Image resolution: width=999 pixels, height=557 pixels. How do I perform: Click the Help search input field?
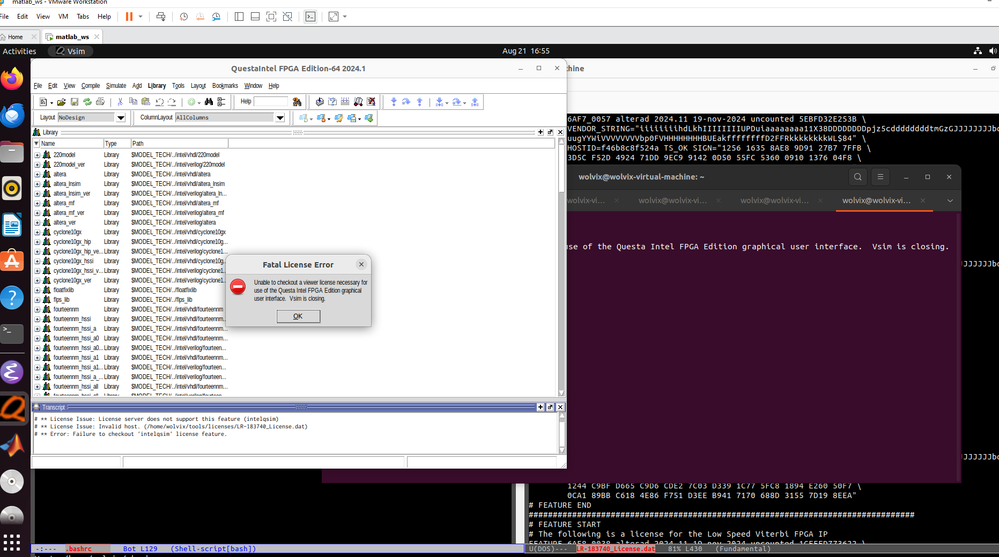coord(271,102)
